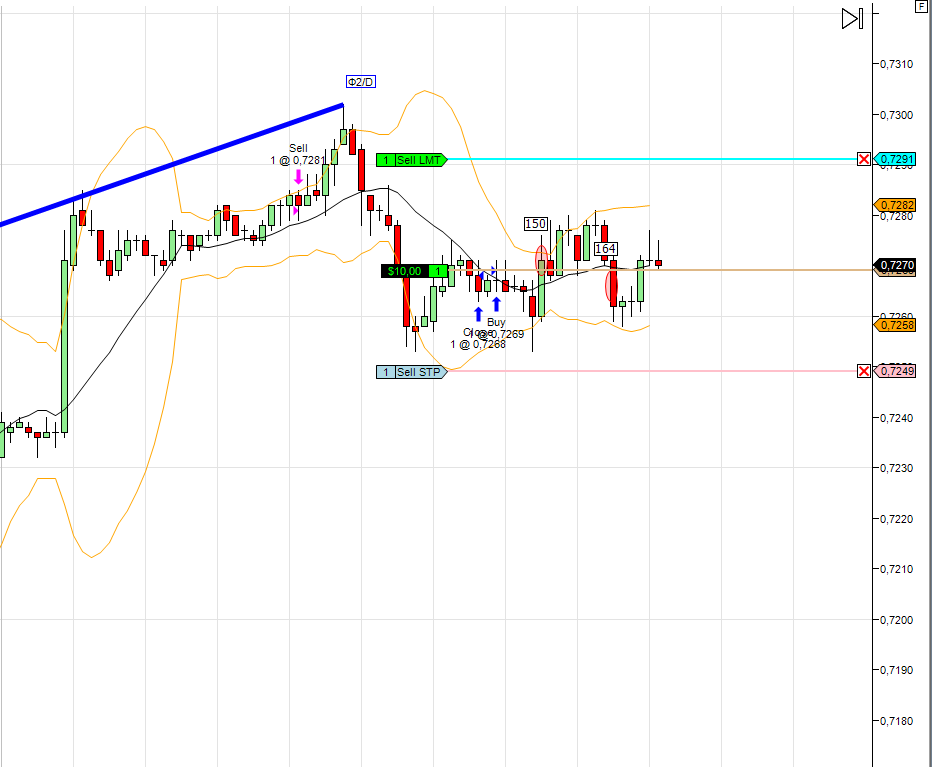The height and width of the screenshot is (767, 932).
Task: Click the red ellipse marker below label 150
Action: [x=541, y=260]
